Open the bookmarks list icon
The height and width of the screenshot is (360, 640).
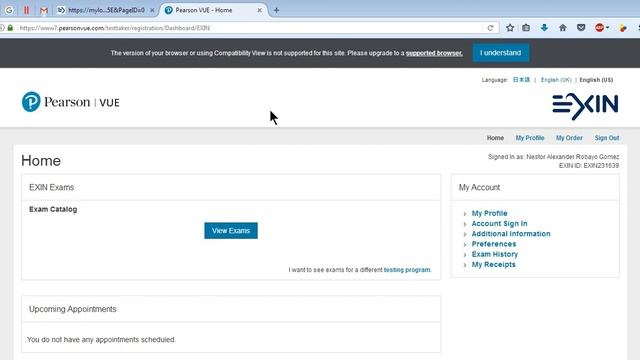526,28
